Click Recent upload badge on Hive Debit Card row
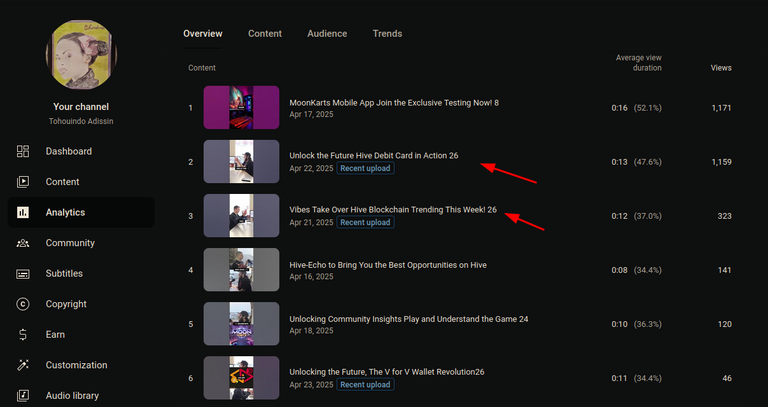Image resolution: width=768 pixels, height=407 pixels. [365, 168]
